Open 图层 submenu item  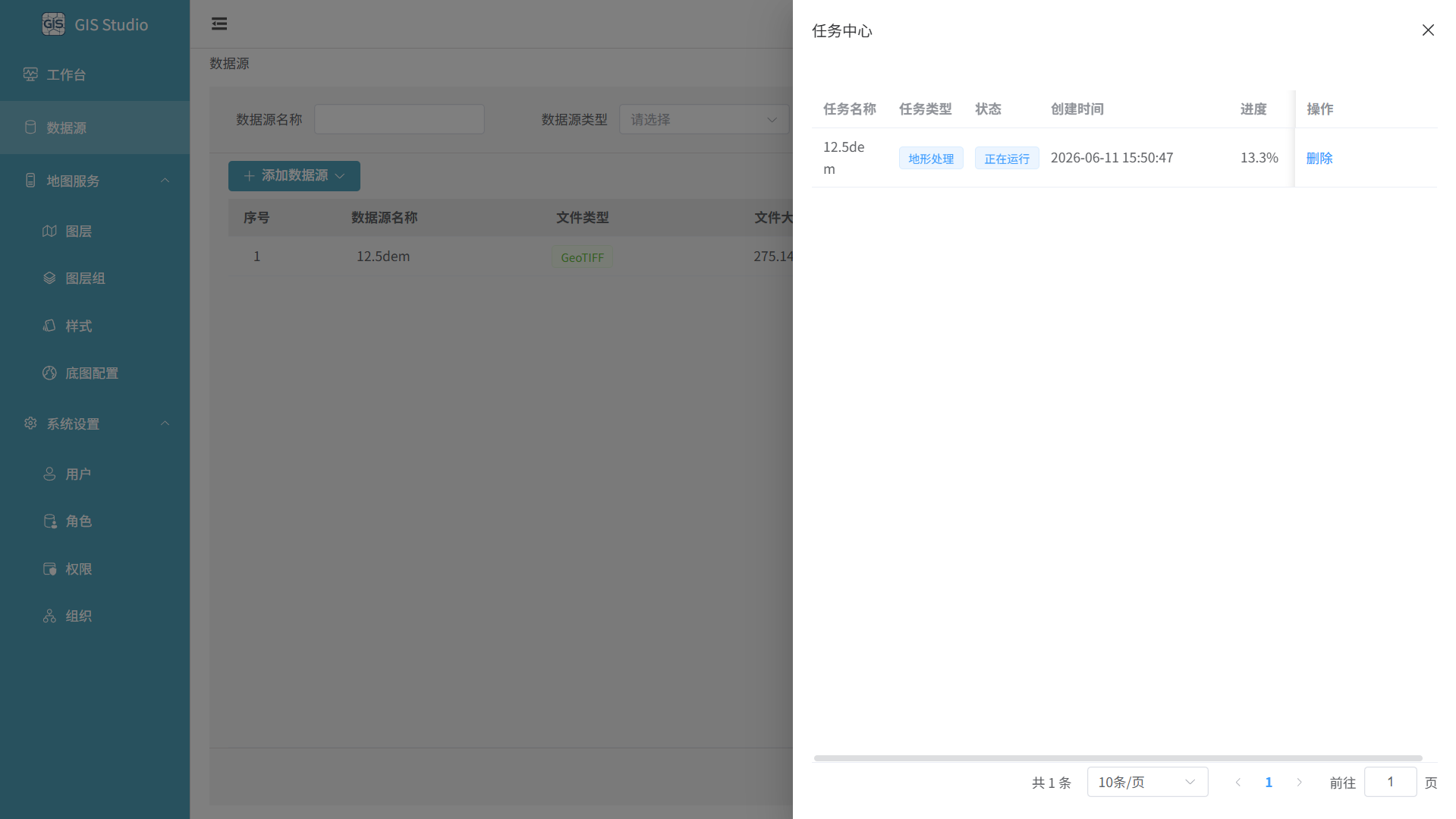(x=95, y=231)
